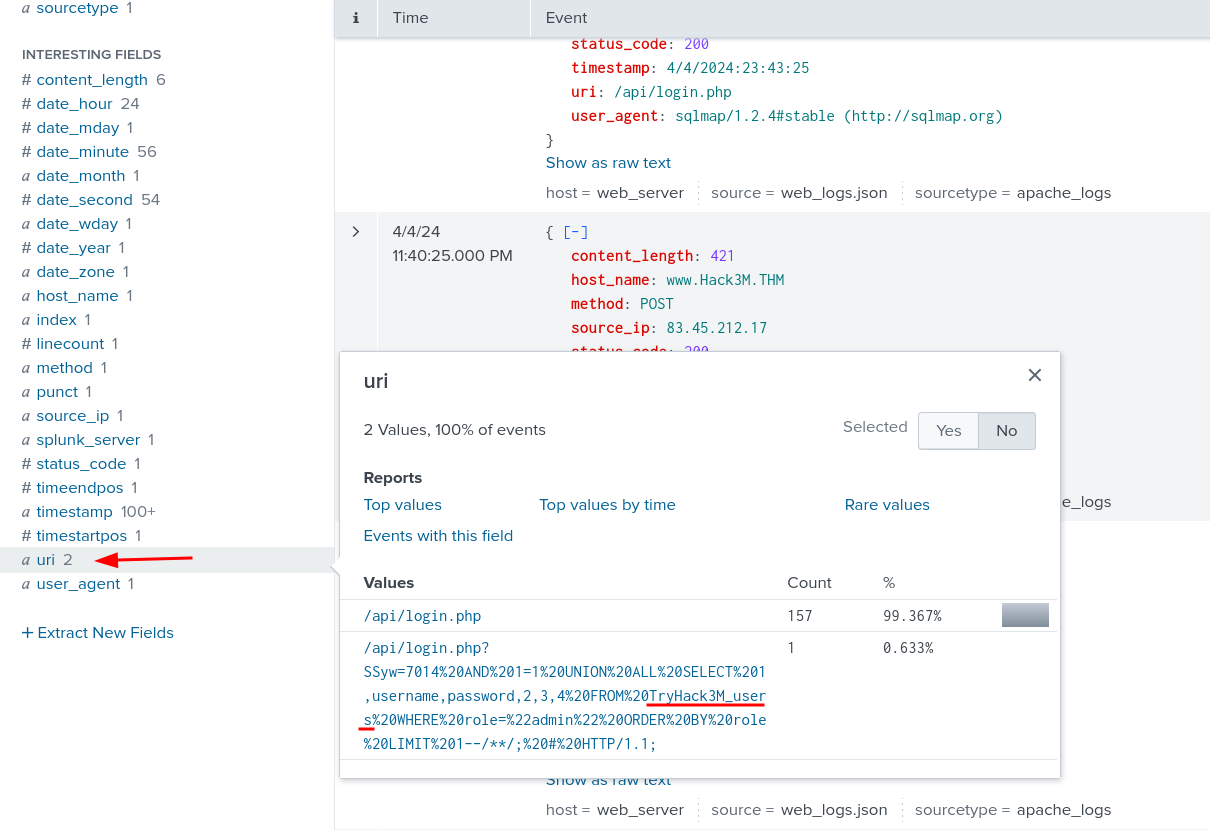Click Events with this field link
Screen dimensions: 1210x830
pyautogui.click(x=438, y=536)
